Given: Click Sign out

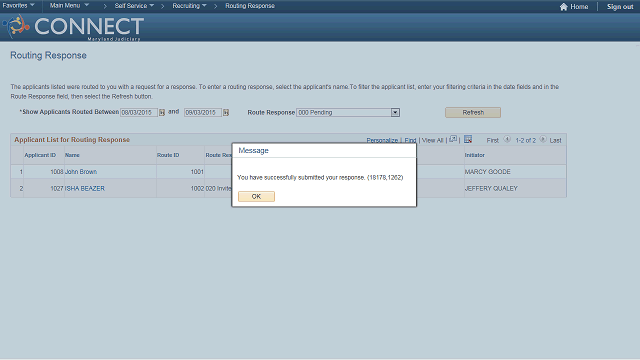Looking at the screenshot, I should (620, 7).
